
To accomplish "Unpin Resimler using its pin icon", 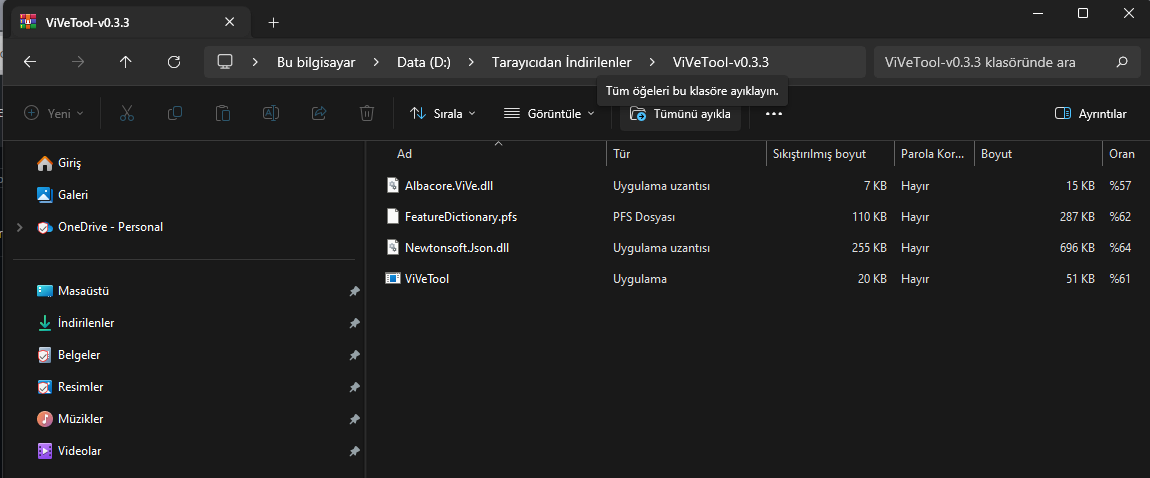I will [x=354, y=387].
